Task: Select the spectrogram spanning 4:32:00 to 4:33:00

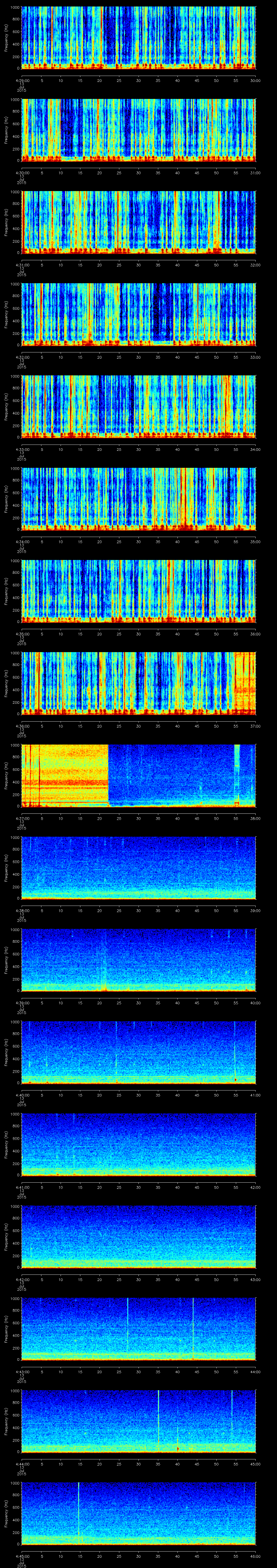Action: tap(139, 315)
